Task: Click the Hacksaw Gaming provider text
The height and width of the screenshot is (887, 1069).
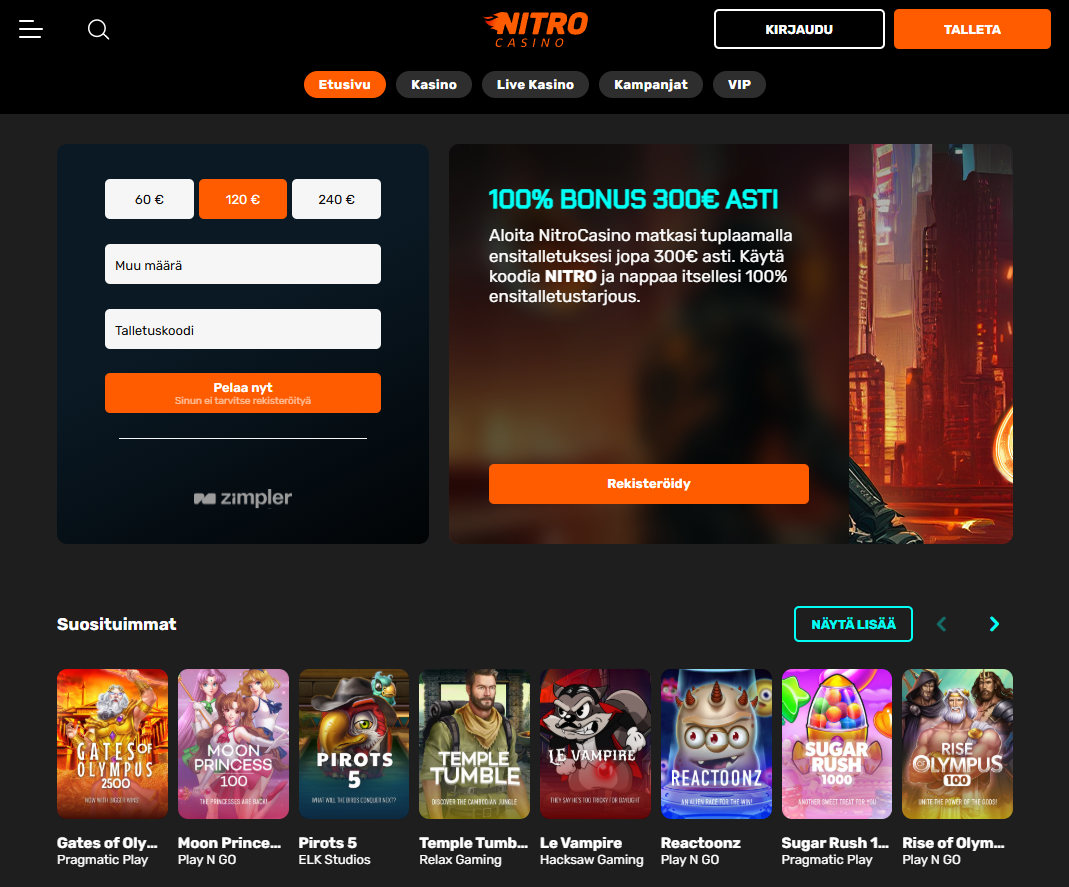Action: (x=592, y=860)
